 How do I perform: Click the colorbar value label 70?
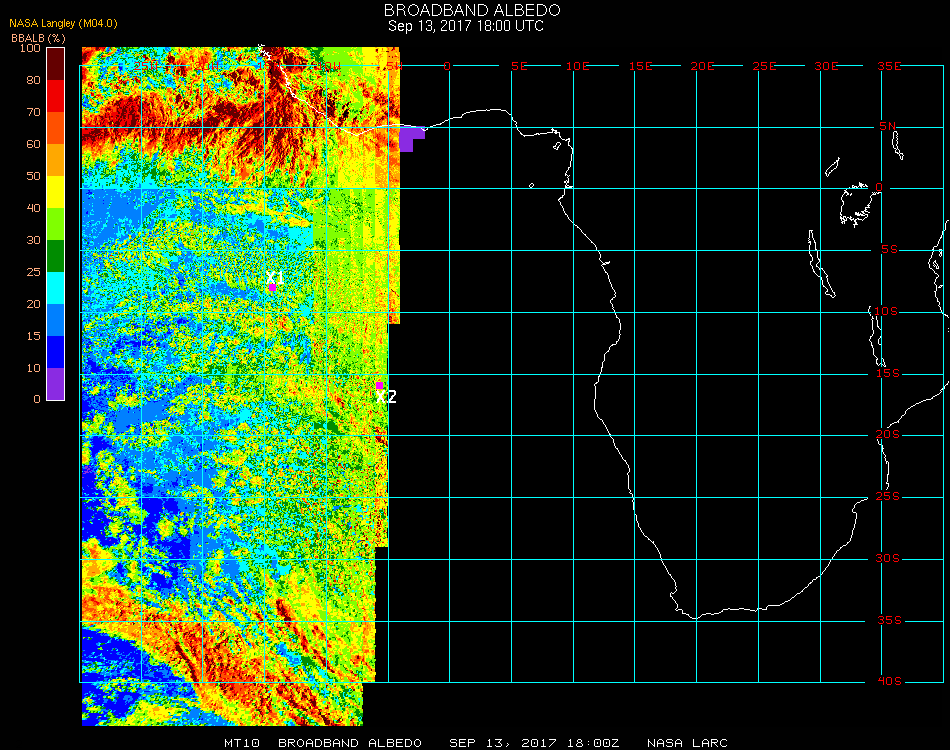coord(33,112)
